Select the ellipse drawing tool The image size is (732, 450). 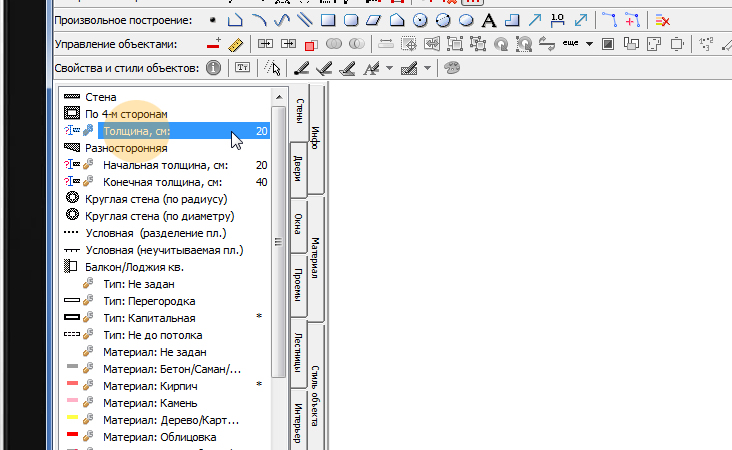465,19
